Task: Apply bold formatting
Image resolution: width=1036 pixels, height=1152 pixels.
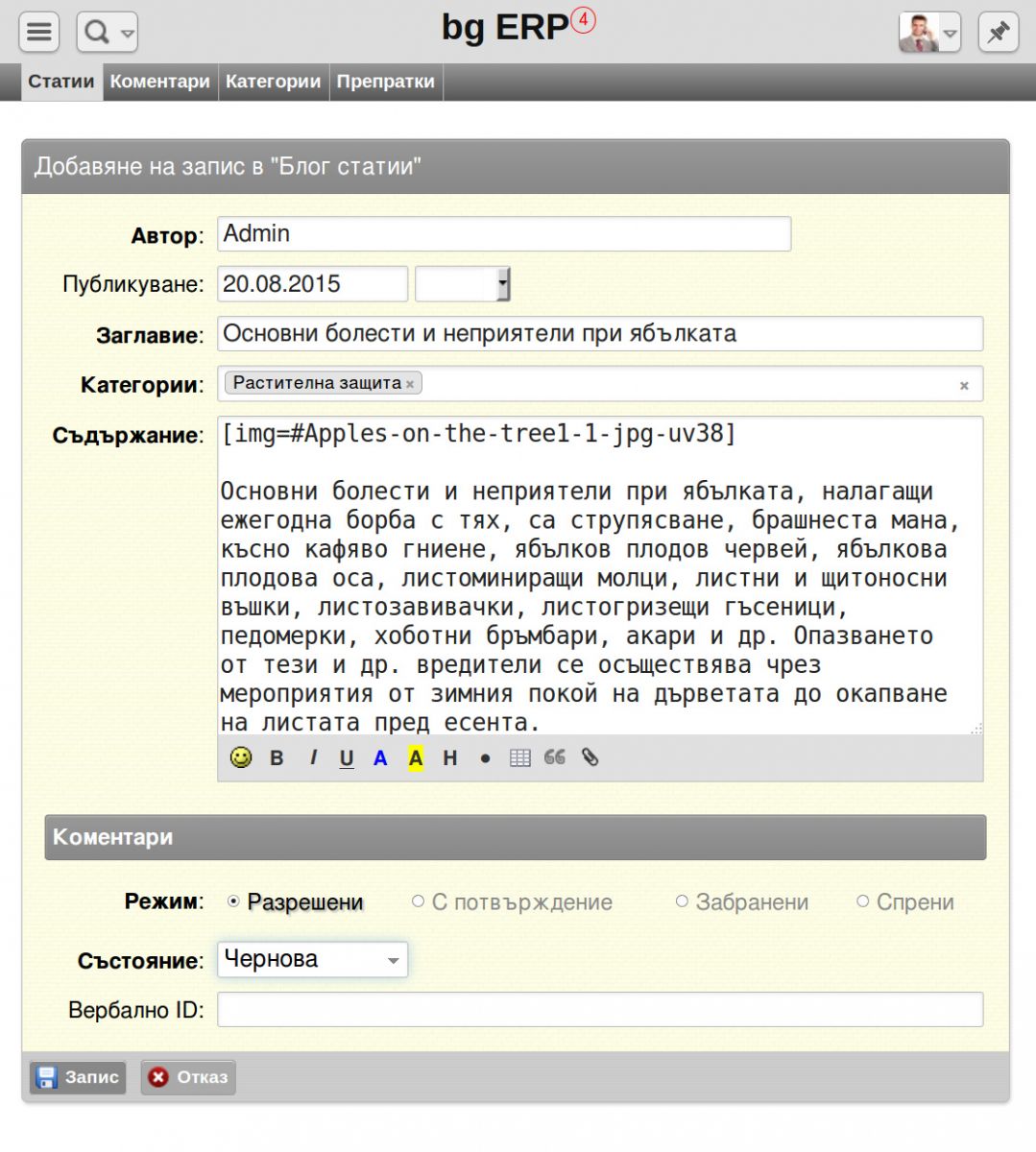Action: pyautogui.click(x=277, y=758)
